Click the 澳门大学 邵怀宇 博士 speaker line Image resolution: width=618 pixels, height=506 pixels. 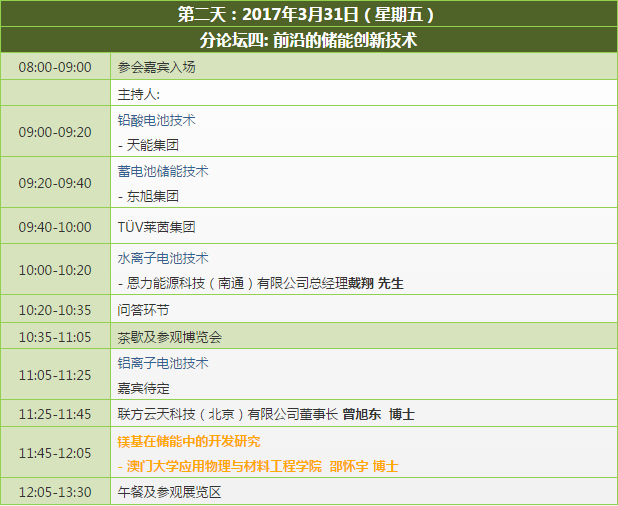[x=258, y=466]
